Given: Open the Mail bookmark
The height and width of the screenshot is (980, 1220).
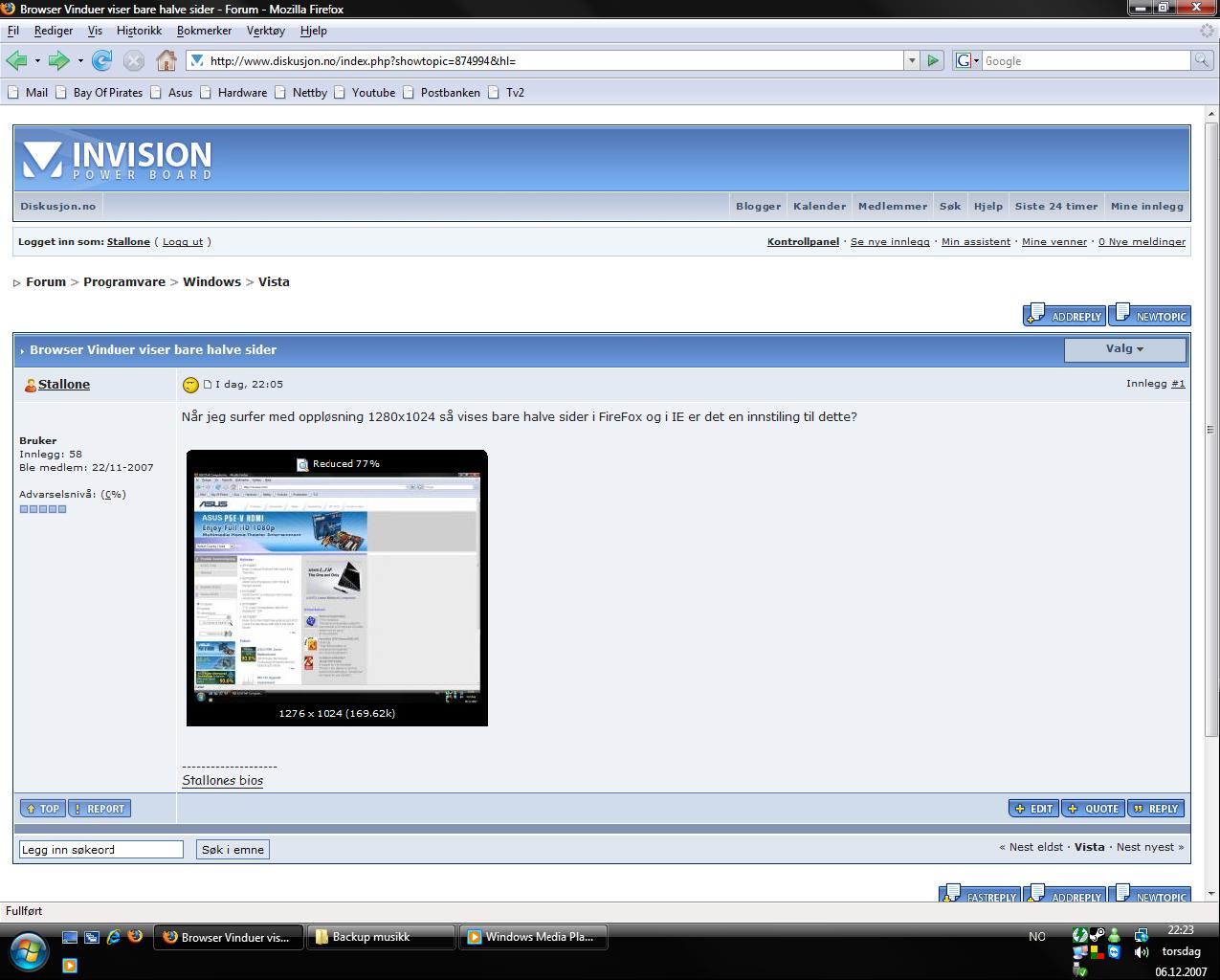Looking at the screenshot, I should (28, 93).
